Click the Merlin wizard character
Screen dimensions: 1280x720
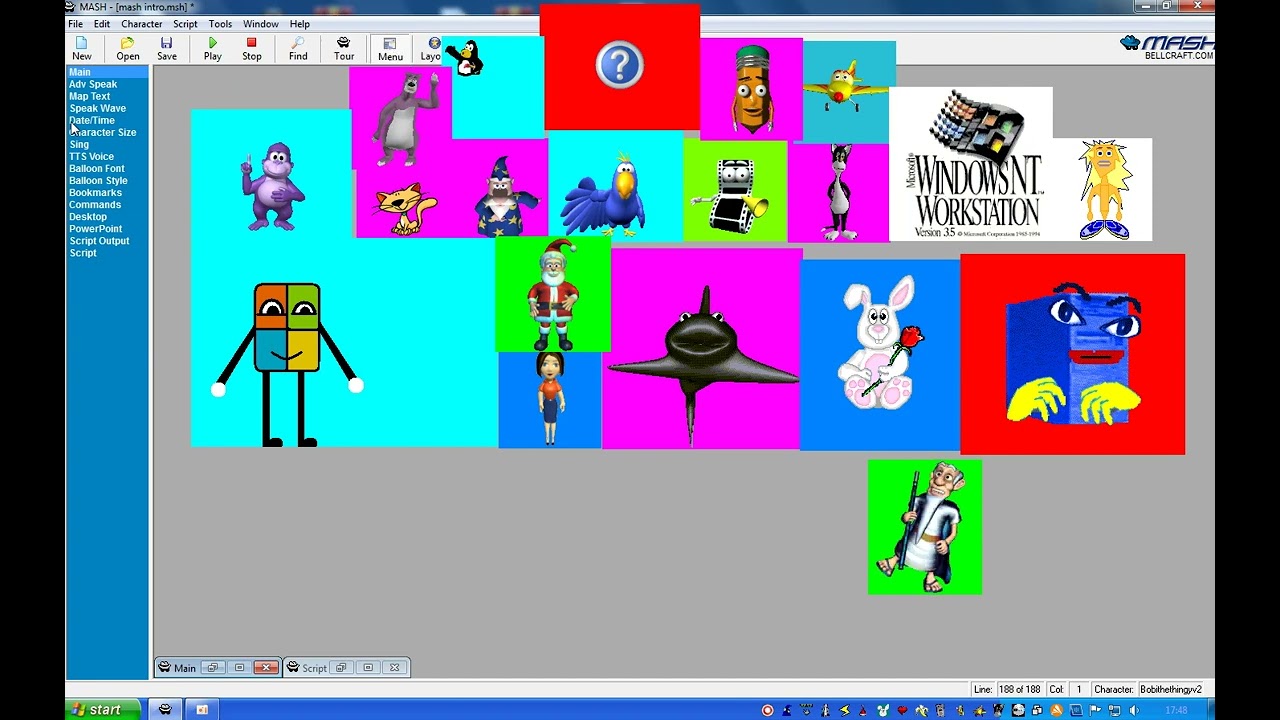(506, 197)
